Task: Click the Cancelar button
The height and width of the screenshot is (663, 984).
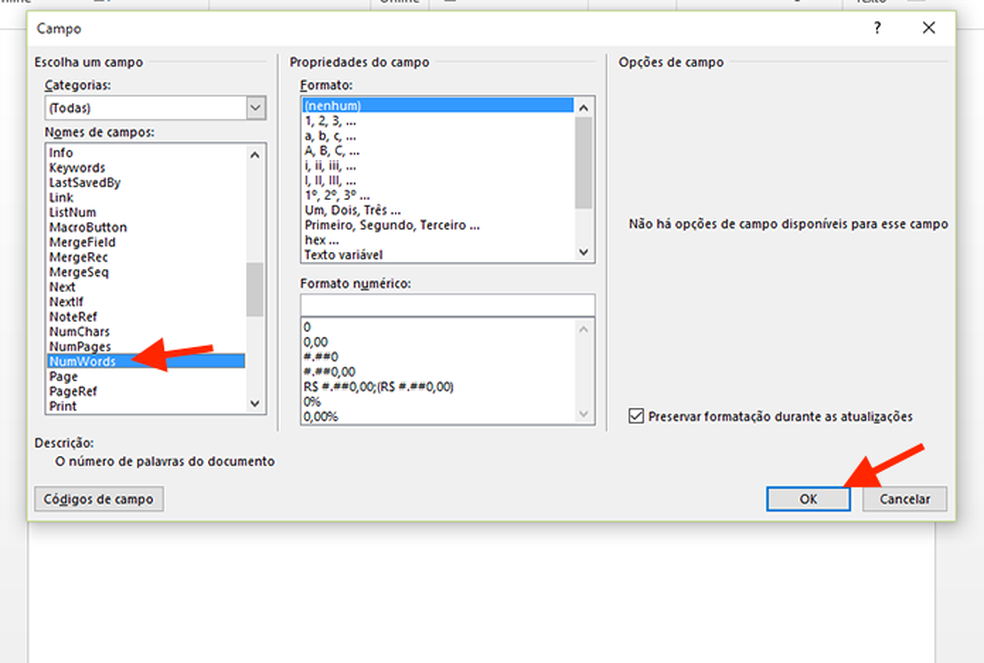Action: [904, 499]
